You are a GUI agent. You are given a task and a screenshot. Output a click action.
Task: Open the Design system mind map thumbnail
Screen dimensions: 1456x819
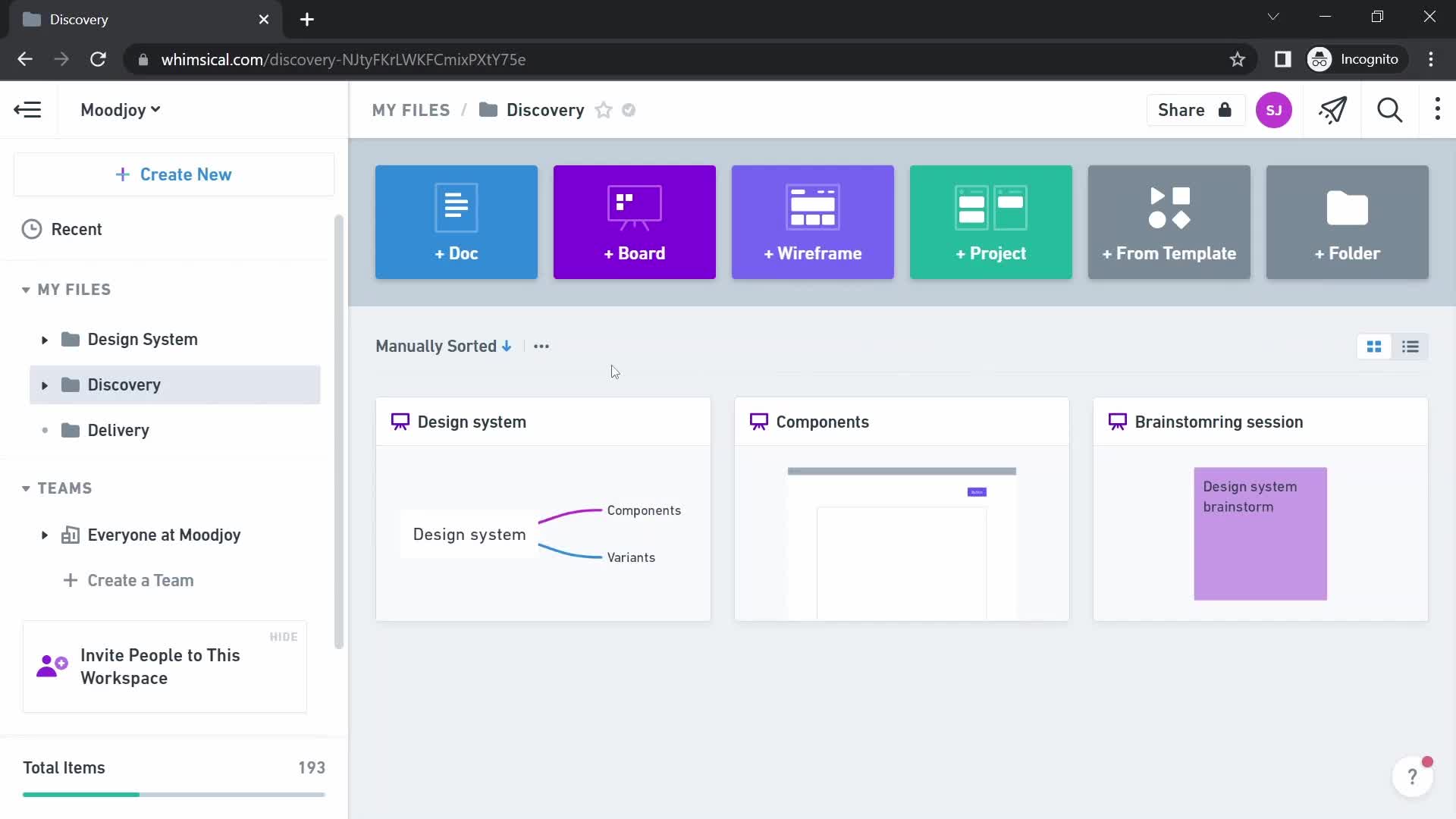point(543,534)
